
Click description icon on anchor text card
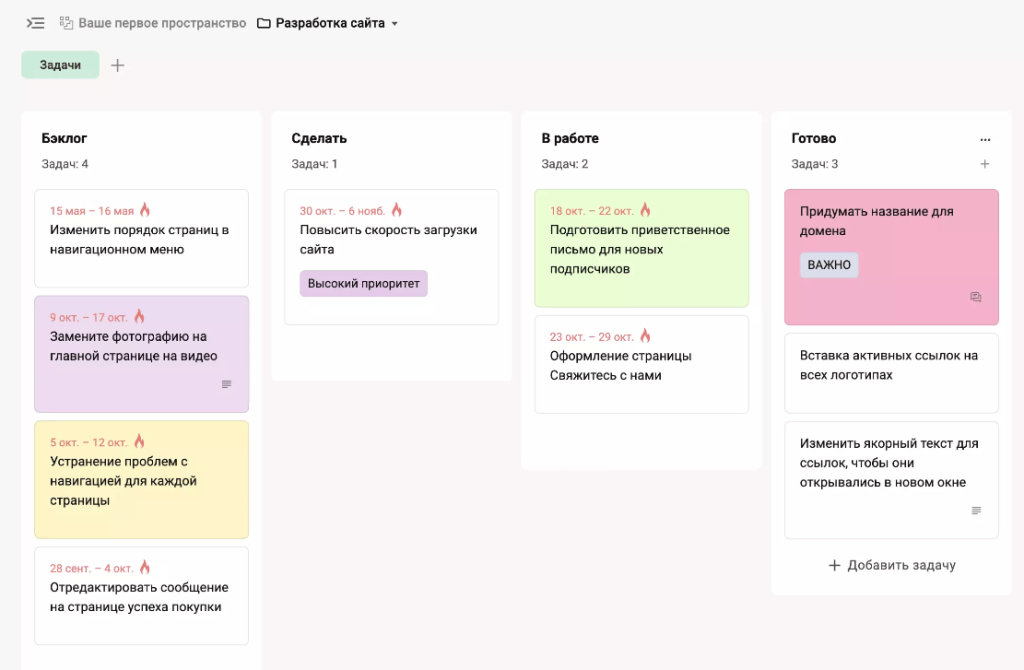(976, 510)
